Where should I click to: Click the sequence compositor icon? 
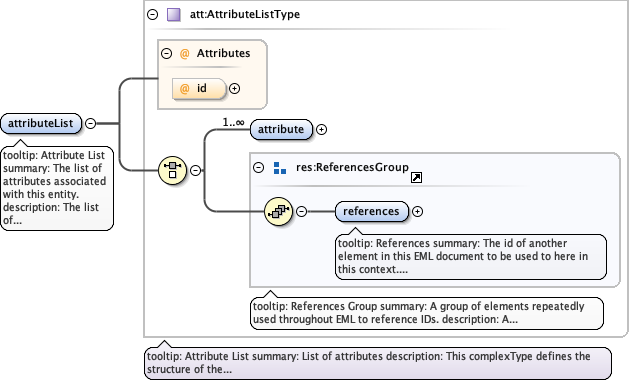coord(172,170)
